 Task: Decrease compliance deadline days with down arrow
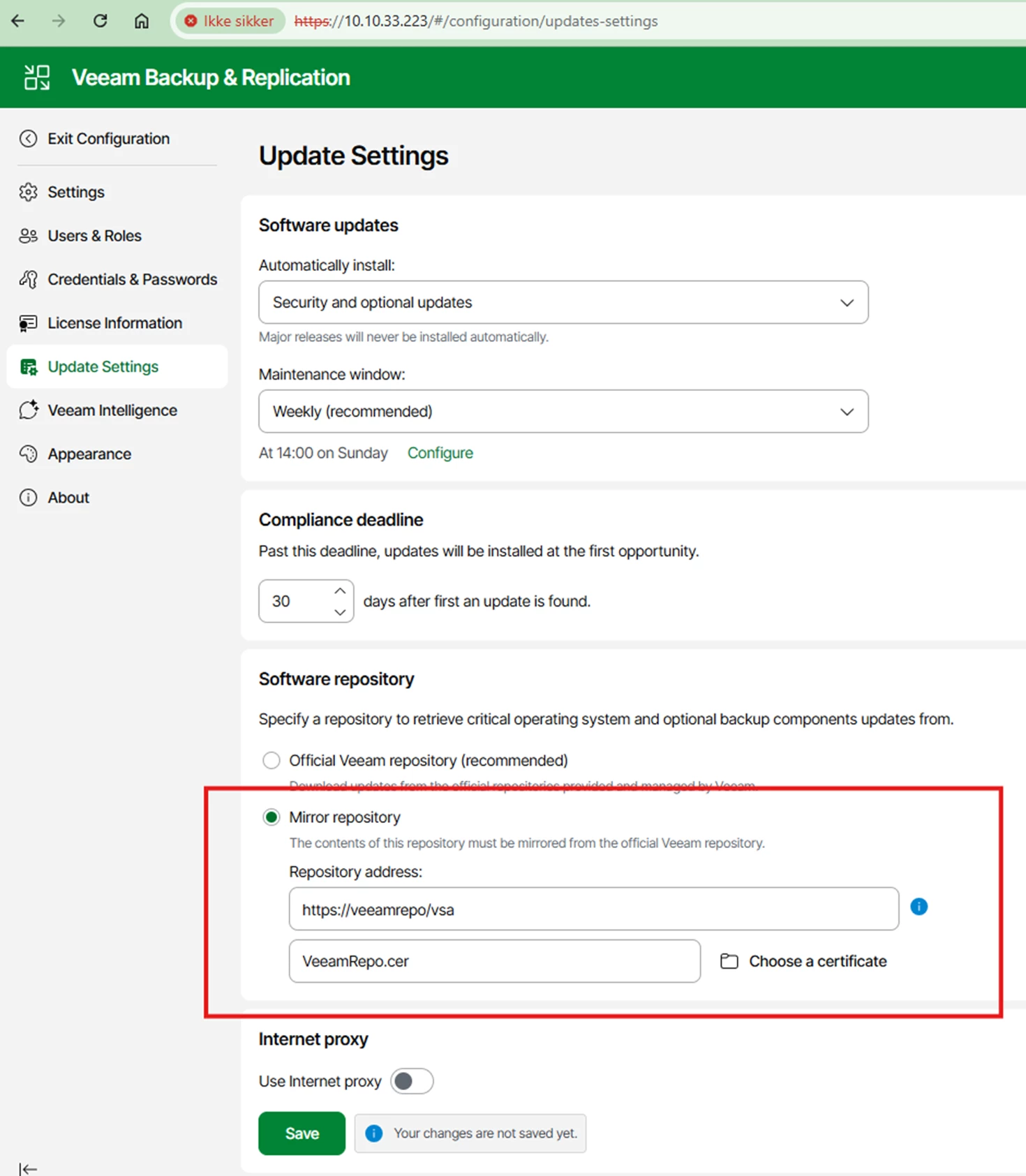tap(340, 612)
